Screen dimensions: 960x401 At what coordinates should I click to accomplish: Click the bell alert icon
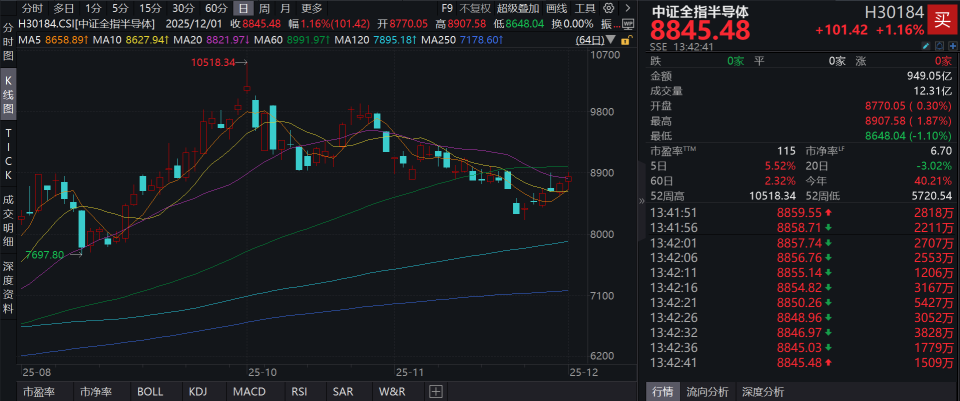pyautogui.click(x=940, y=46)
